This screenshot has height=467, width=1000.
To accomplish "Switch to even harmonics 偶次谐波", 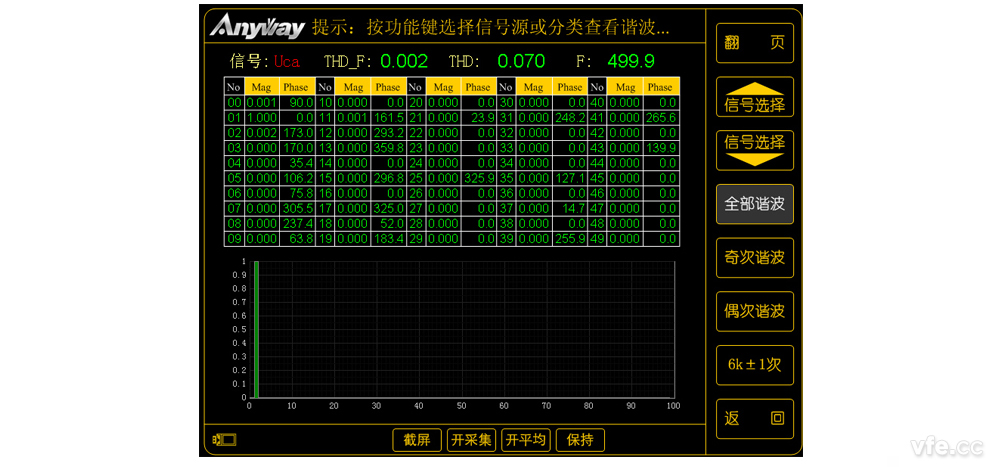I will tap(755, 311).
